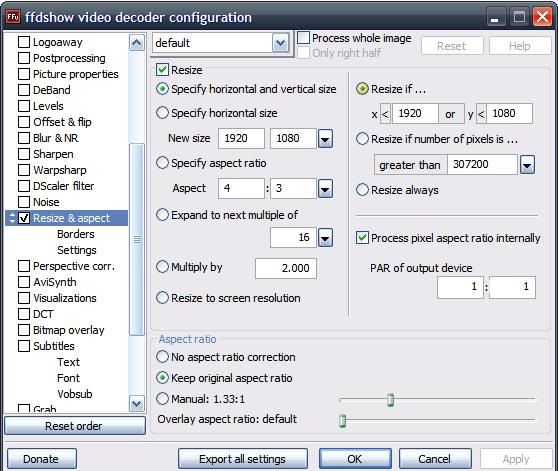Viewport: 558px width, 471px height.
Task: Enable the DeBand checkbox
Action: click(x=24, y=90)
